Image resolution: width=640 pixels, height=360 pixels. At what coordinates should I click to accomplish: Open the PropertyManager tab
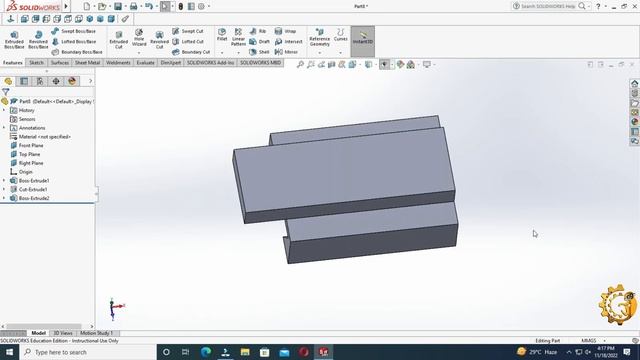pyautogui.click(x=24, y=81)
